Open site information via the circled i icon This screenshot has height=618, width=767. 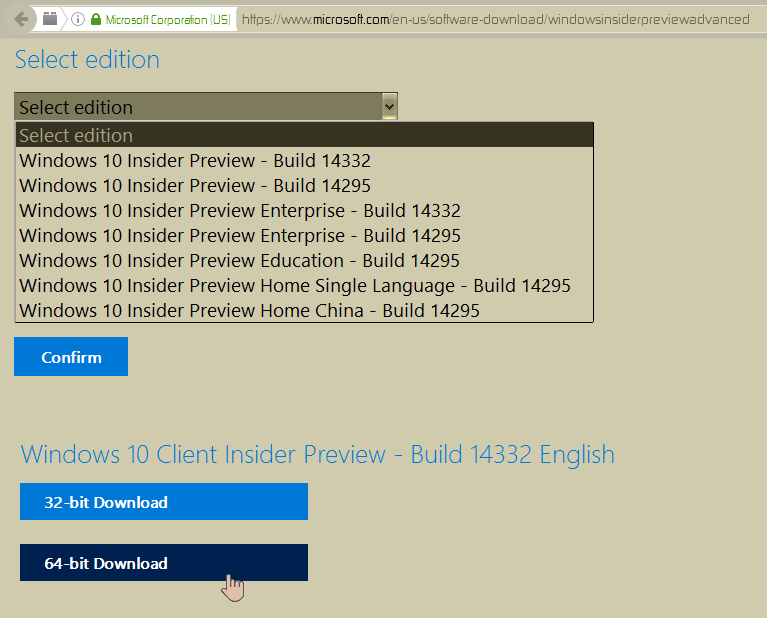(x=78, y=19)
